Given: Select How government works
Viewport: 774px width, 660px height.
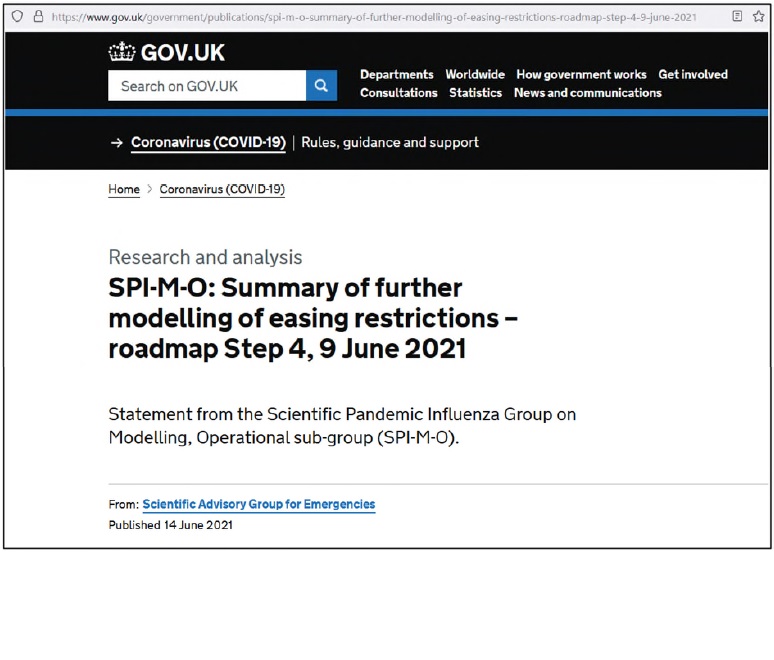Looking at the screenshot, I should click(581, 75).
